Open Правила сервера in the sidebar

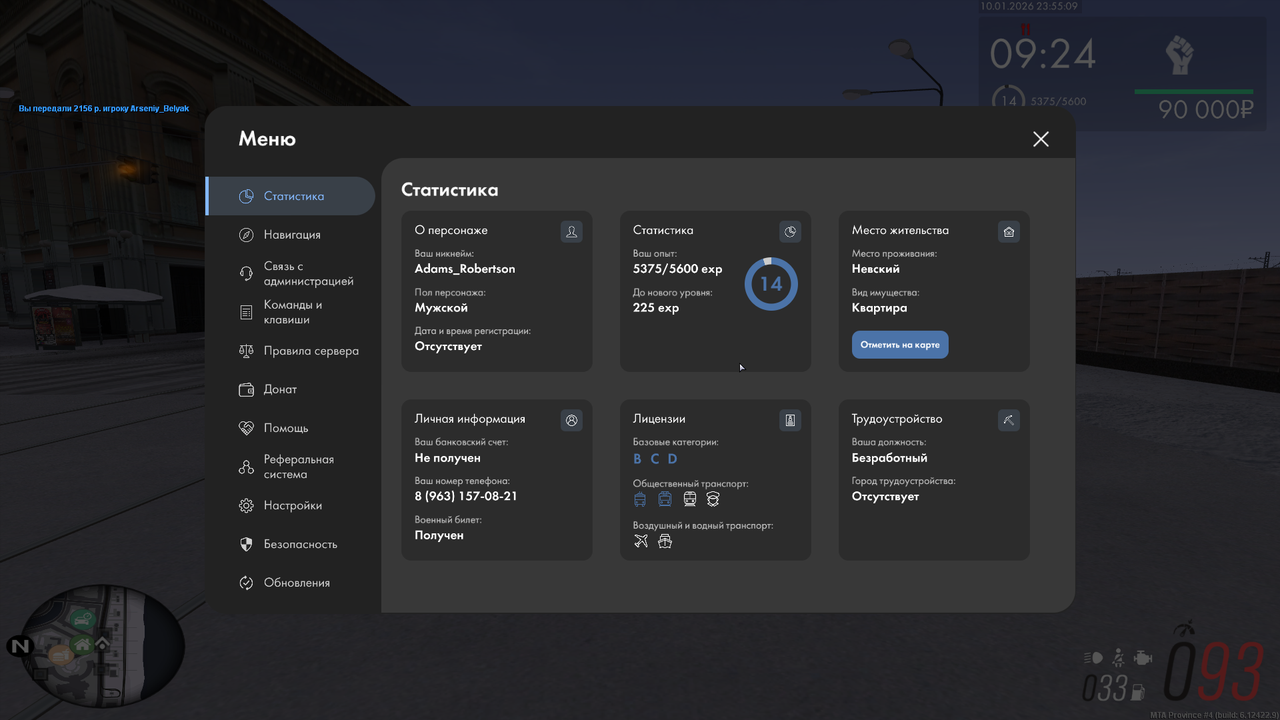coord(290,351)
